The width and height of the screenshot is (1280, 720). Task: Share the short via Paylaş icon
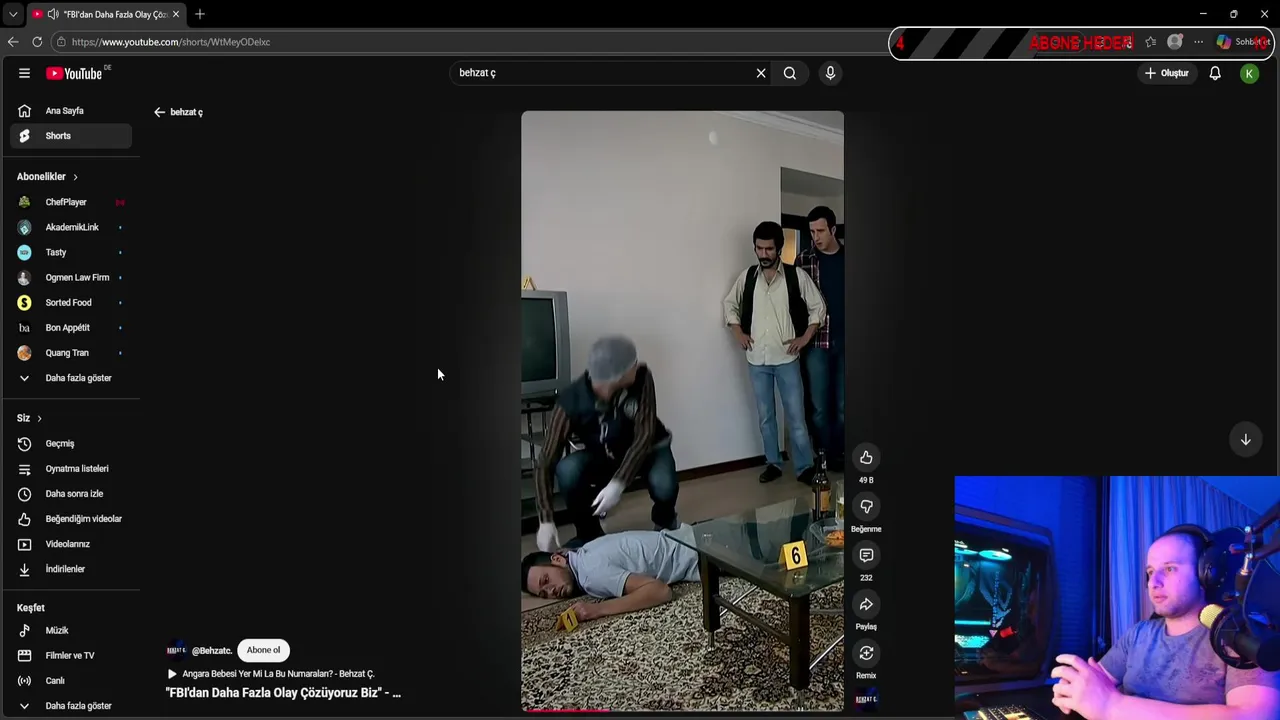click(866, 605)
